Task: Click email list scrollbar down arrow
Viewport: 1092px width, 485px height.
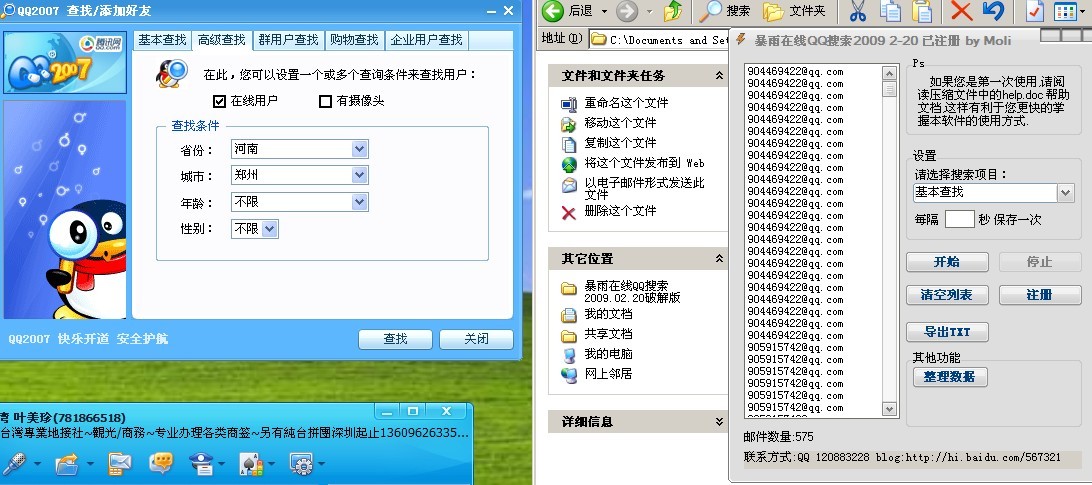Action: click(889, 409)
